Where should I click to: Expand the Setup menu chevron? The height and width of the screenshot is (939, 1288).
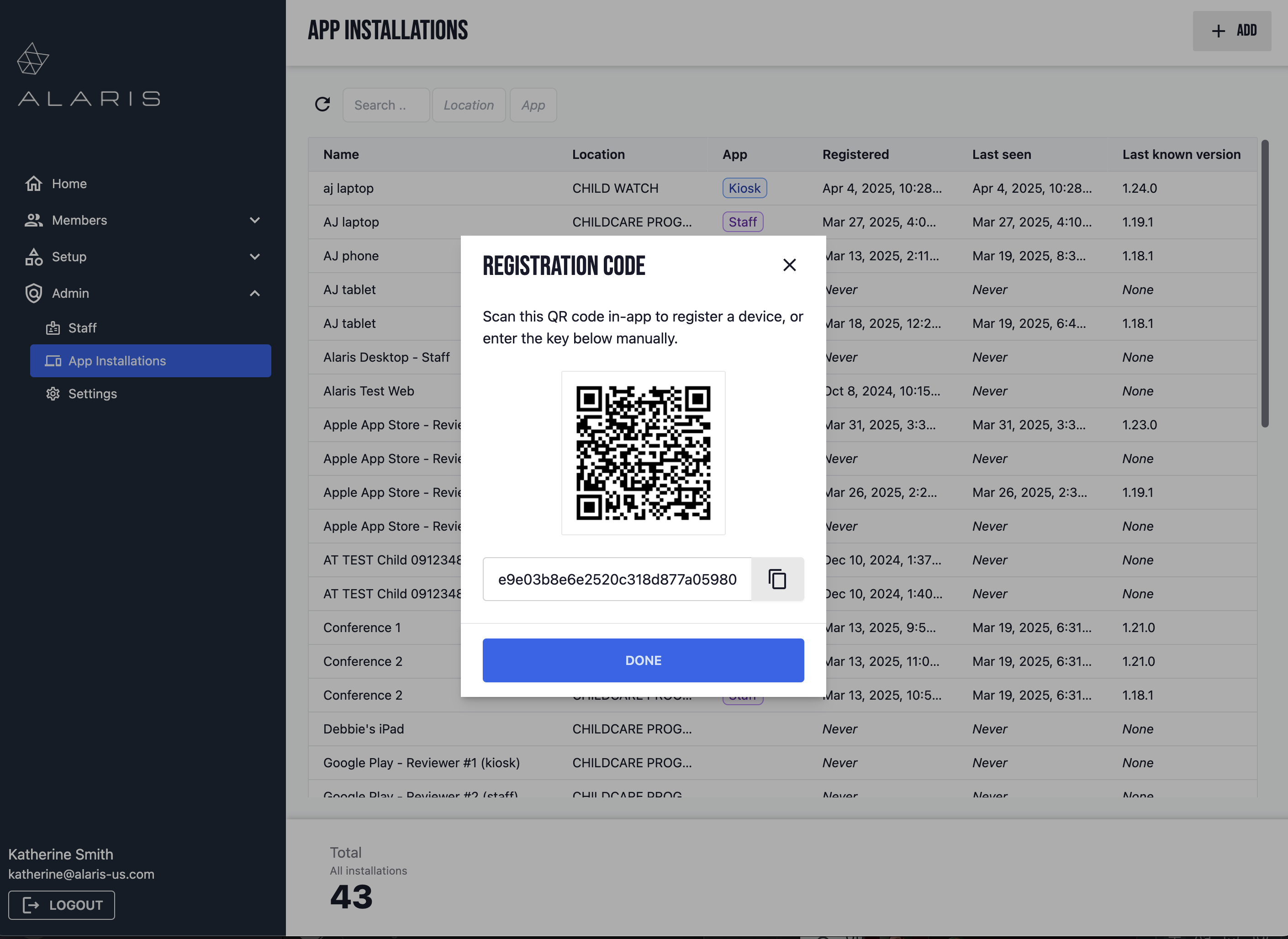pyautogui.click(x=255, y=257)
